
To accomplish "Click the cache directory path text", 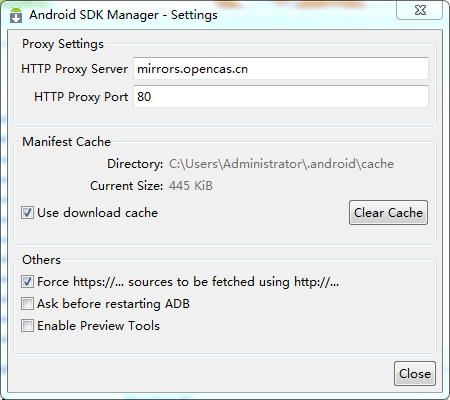I will pos(281,164).
